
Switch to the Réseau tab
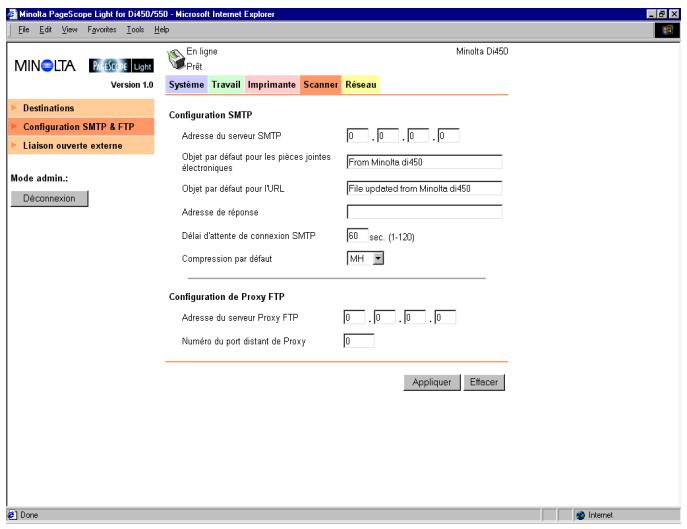(361, 85)
